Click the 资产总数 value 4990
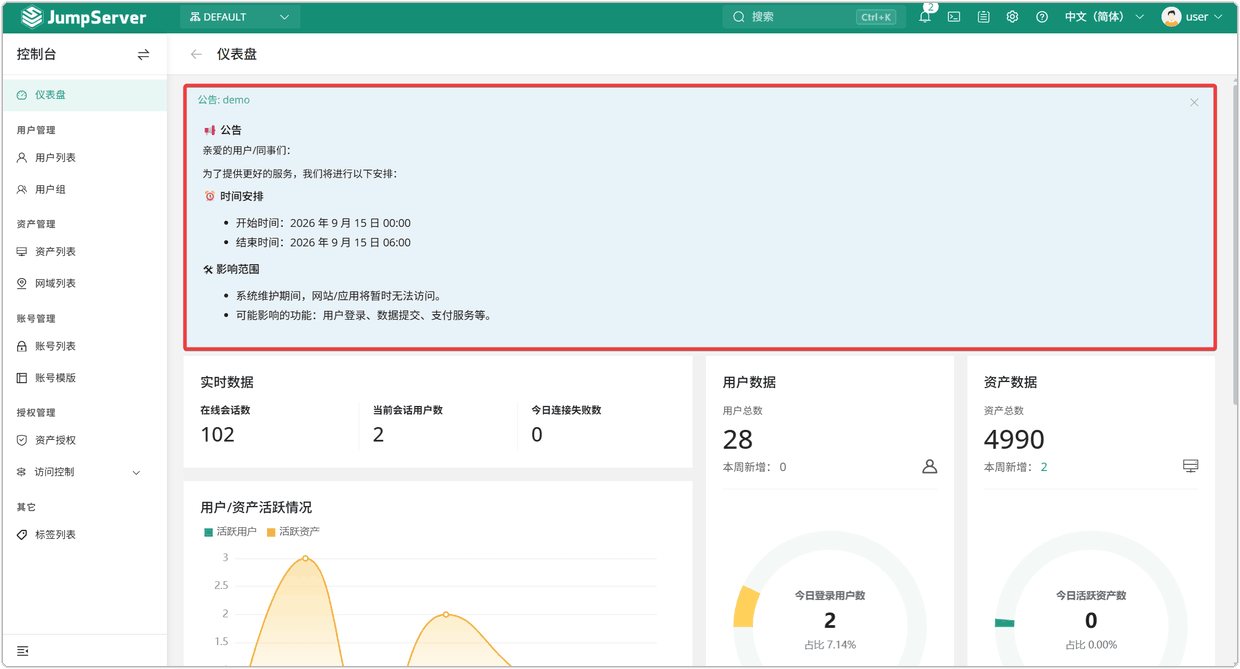The width and height of the screenshot is (1240, 669). 1014,439
